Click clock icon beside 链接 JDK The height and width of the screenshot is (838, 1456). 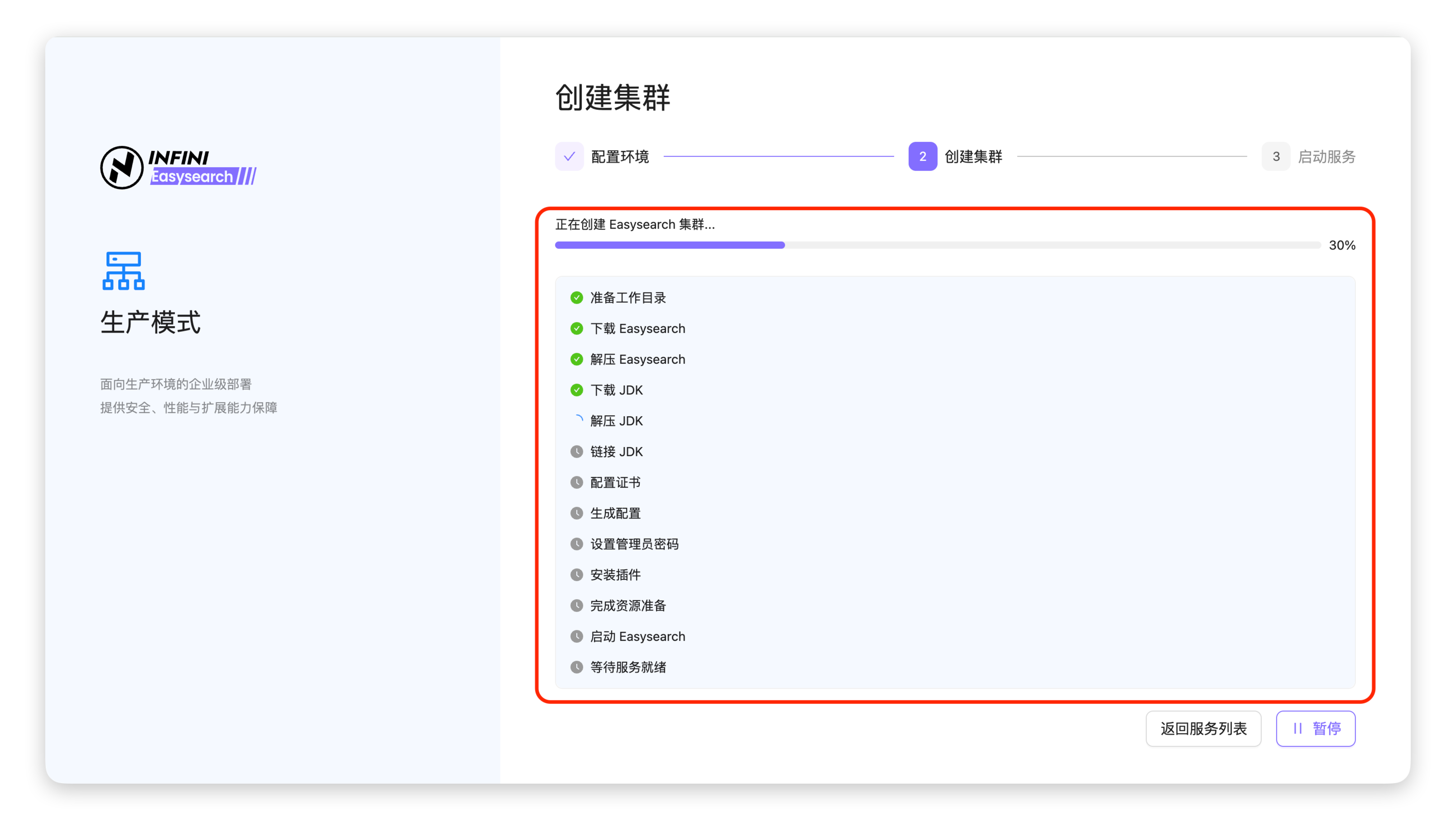pos(576,452)
